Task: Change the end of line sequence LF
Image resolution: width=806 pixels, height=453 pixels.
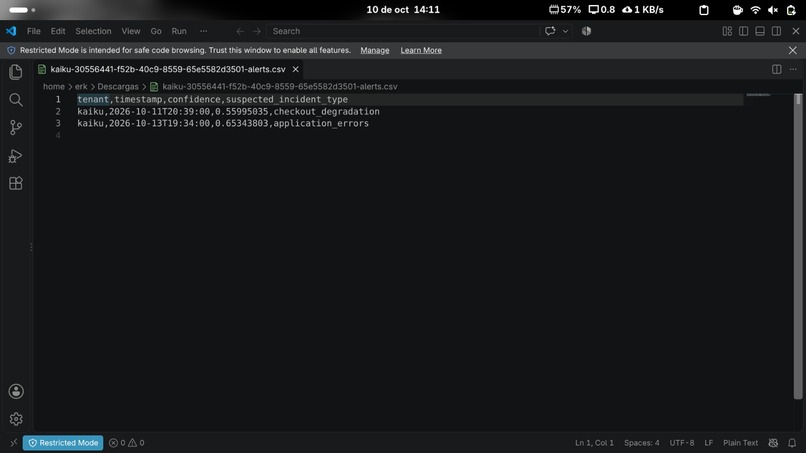Action: coord(708,443)
